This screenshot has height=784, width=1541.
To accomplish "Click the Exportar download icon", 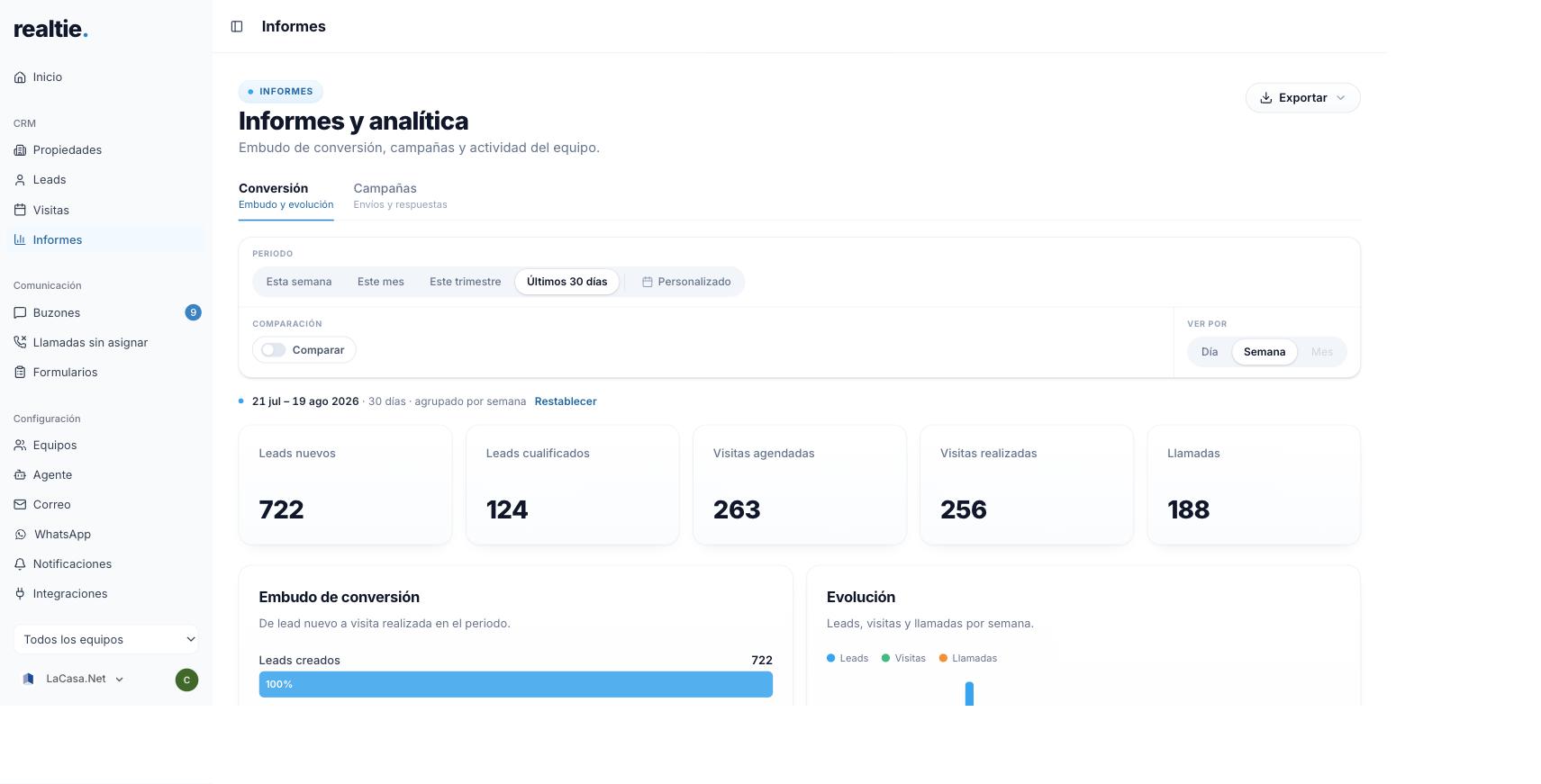I will point(1265,98).
